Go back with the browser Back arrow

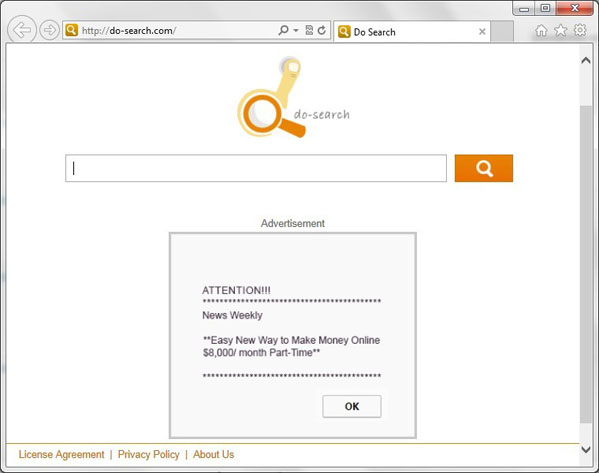(22, 30)
